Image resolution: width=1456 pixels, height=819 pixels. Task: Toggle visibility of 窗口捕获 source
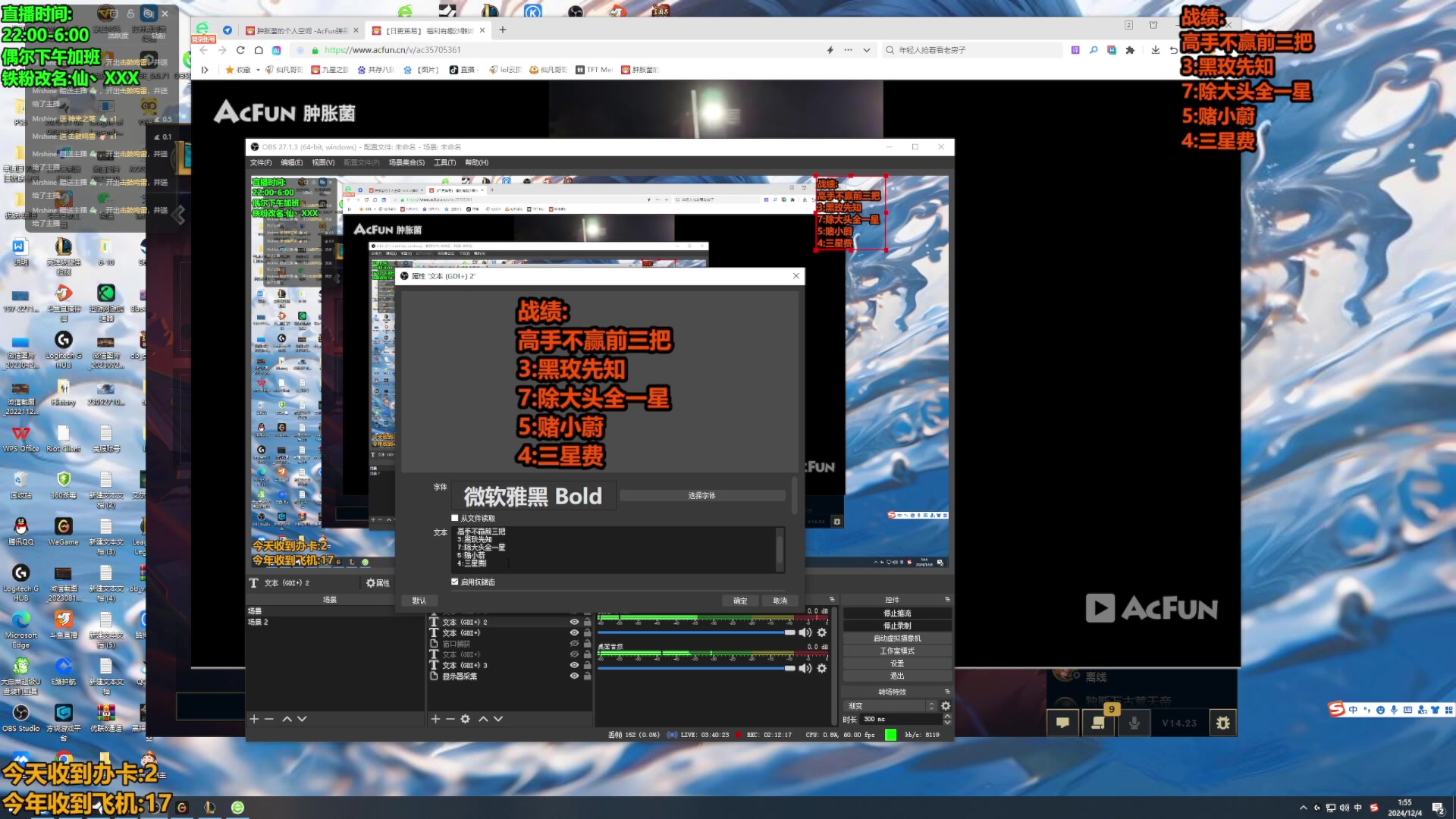coord(574,644)
